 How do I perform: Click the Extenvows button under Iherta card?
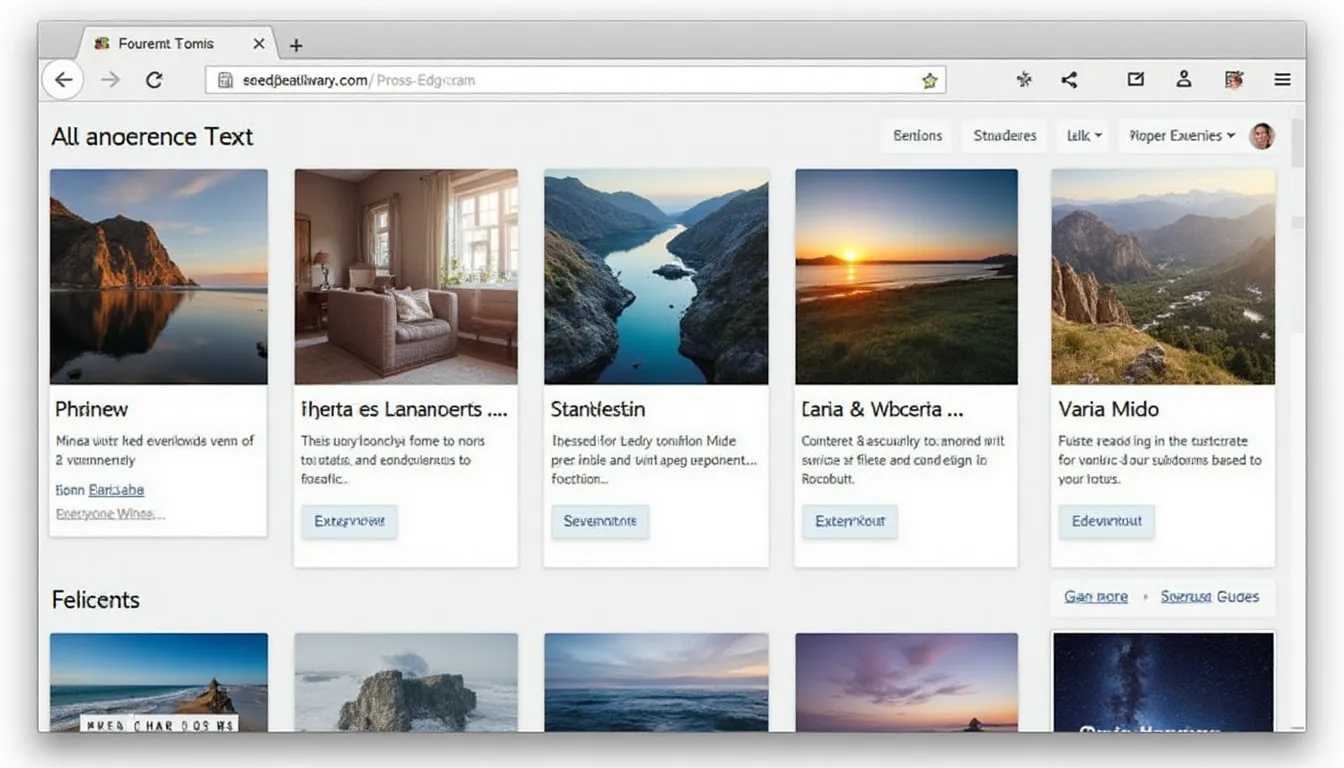tap(349, 522)
